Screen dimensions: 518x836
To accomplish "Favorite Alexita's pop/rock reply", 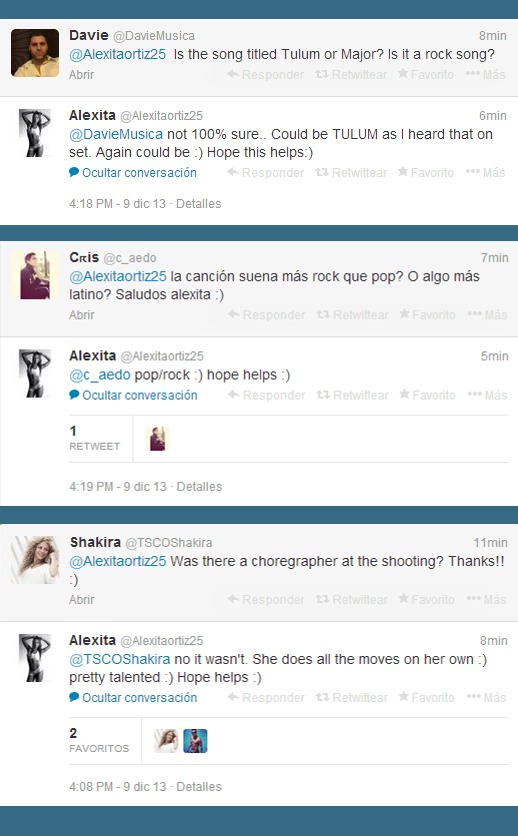I will coord(427,396).
